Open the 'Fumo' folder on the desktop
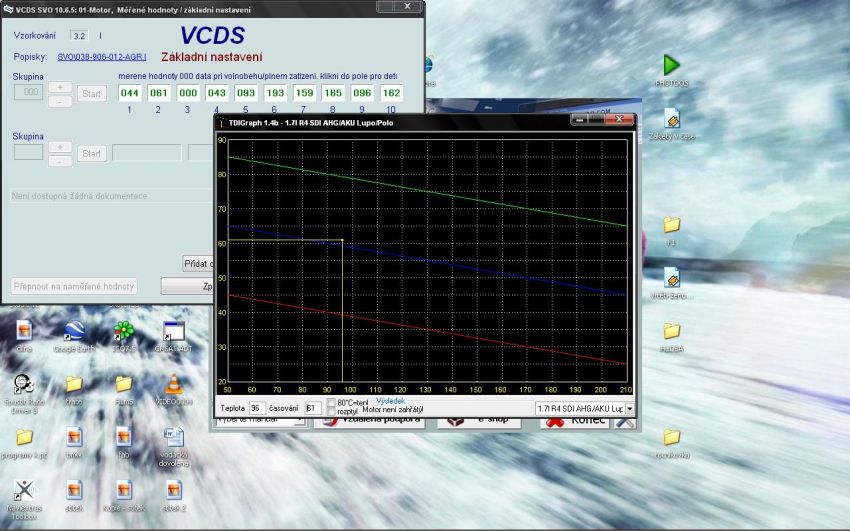This screenshot has height=531, width=850. 124,384
